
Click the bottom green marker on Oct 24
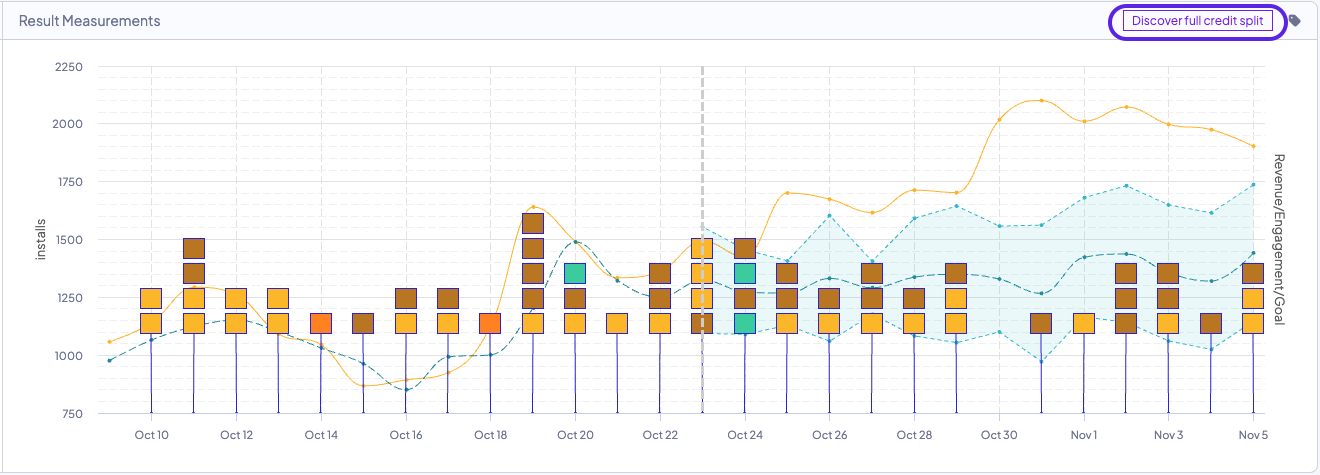click(x=744, y=323)
